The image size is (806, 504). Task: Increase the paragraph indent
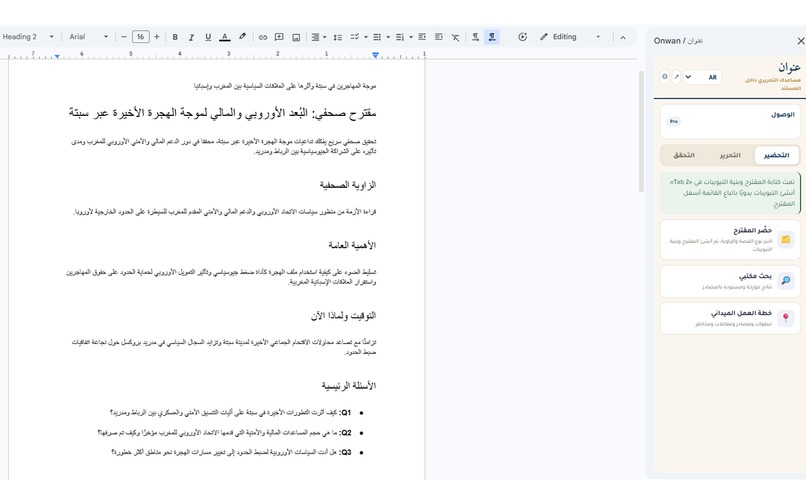pos(438,37)
